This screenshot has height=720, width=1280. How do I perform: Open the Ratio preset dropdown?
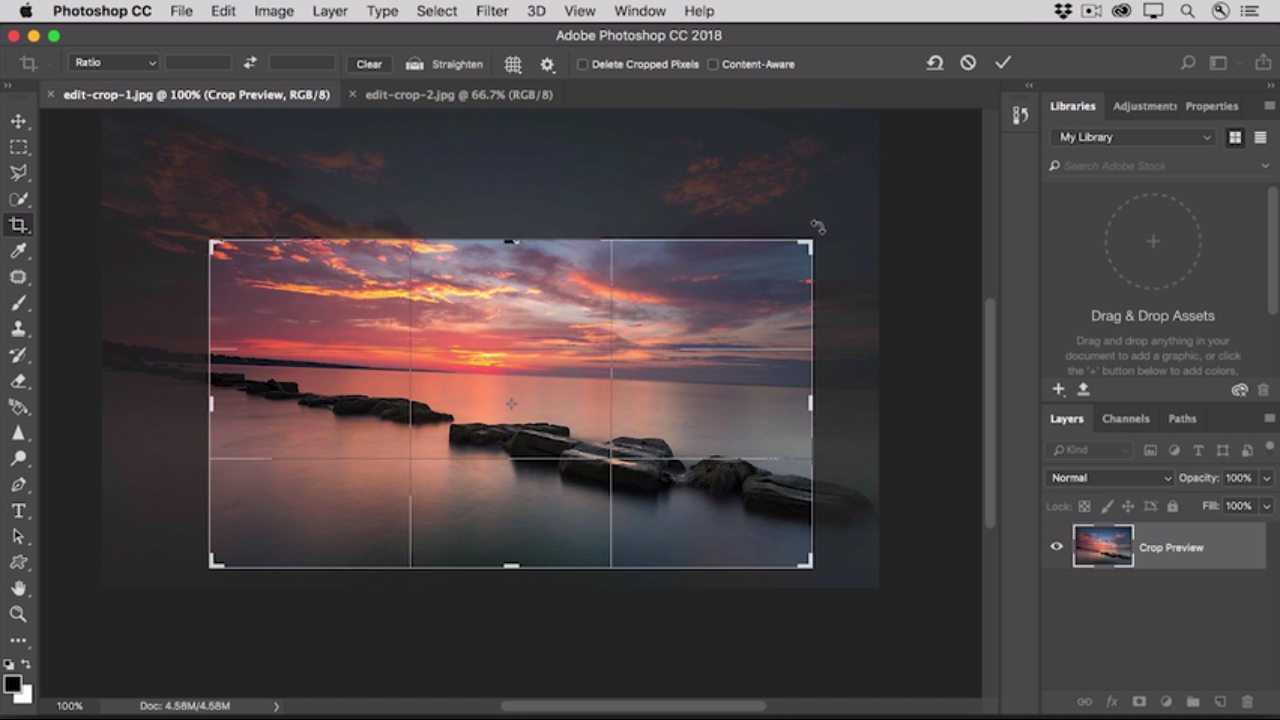(x=114, y=63)
